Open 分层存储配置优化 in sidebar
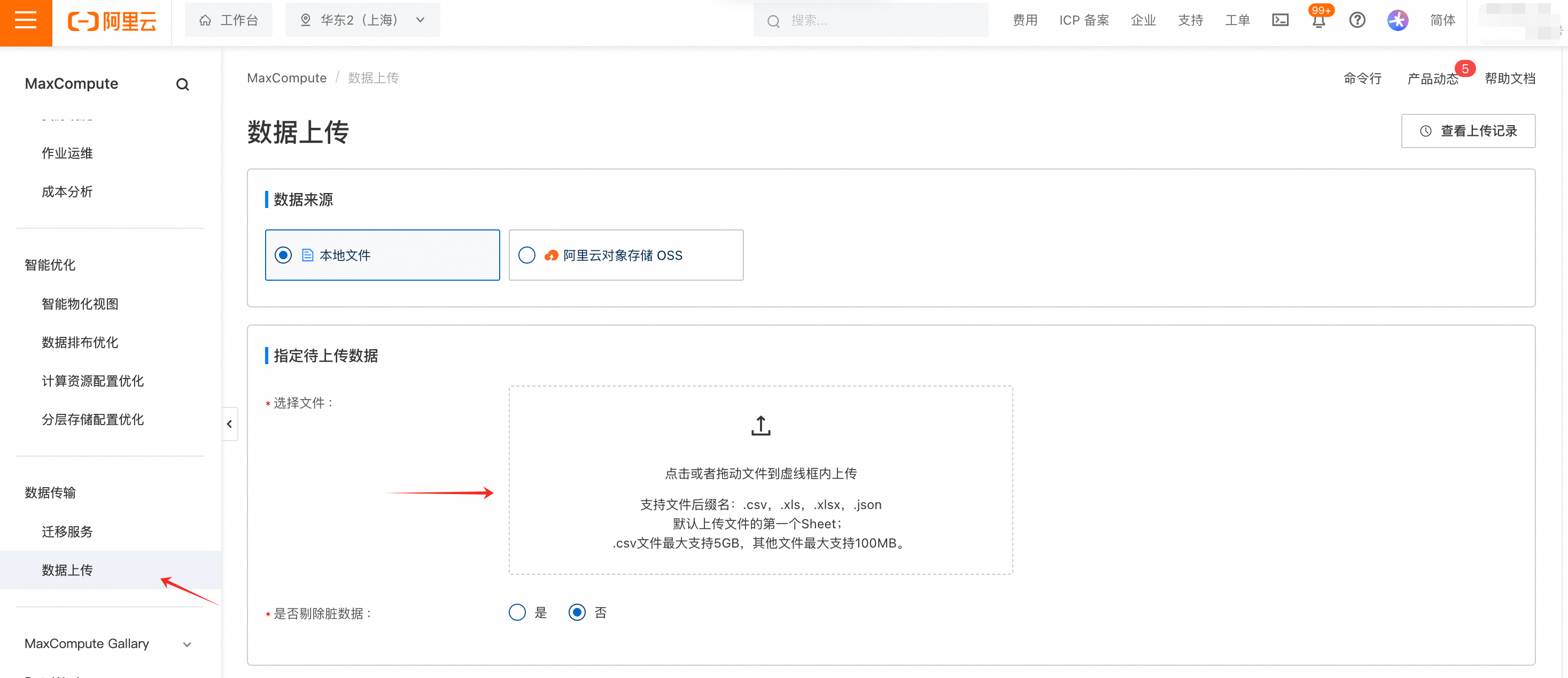This screenshot has width=1568, height=678. click(92, 420)
